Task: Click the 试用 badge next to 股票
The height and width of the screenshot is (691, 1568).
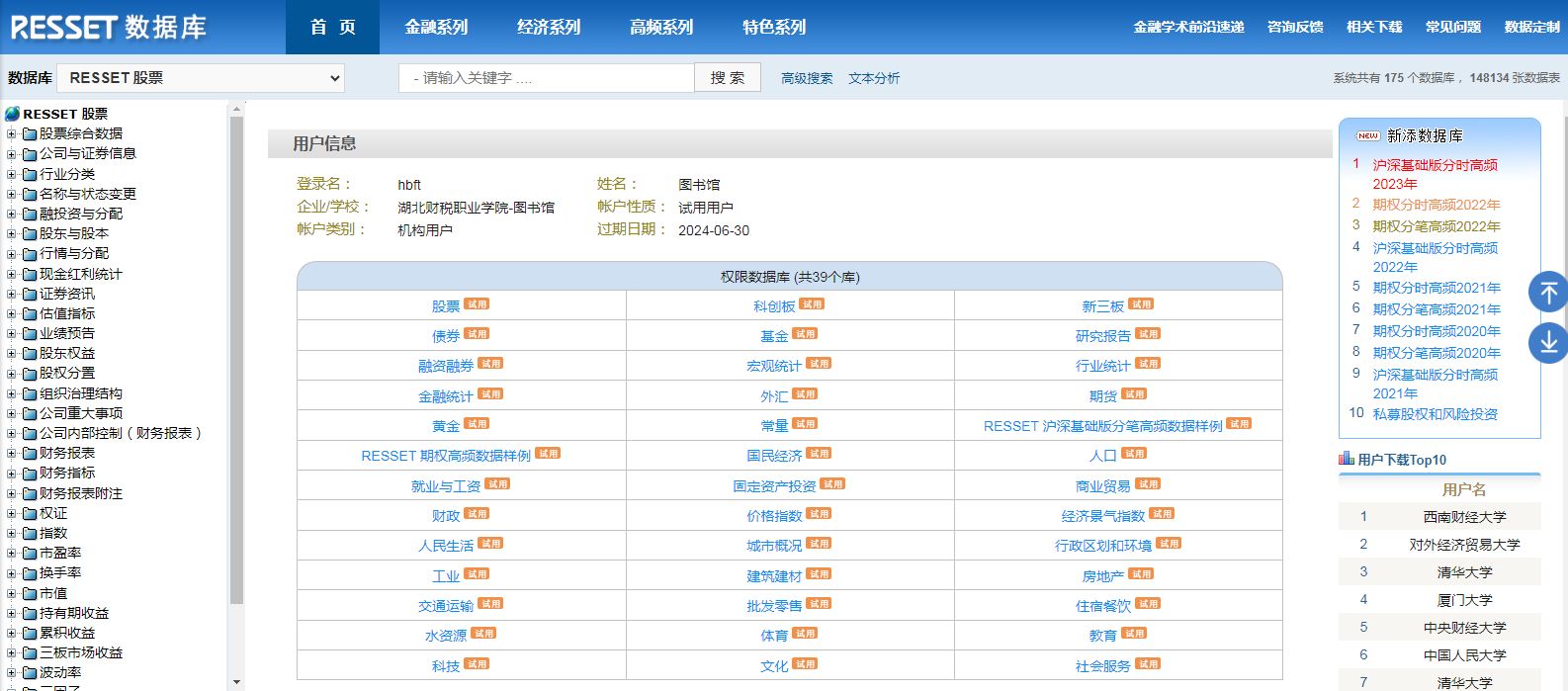Action: [477, 304]
